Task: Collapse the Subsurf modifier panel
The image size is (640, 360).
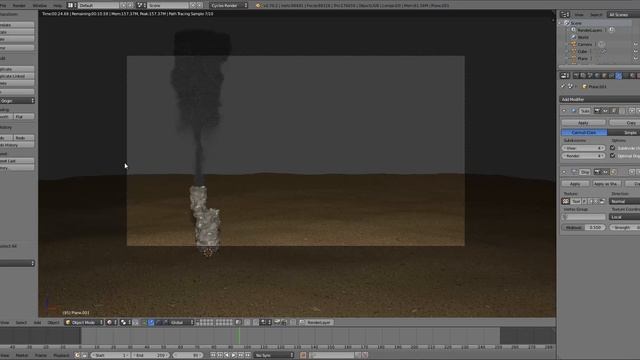Action: point(564,111)
